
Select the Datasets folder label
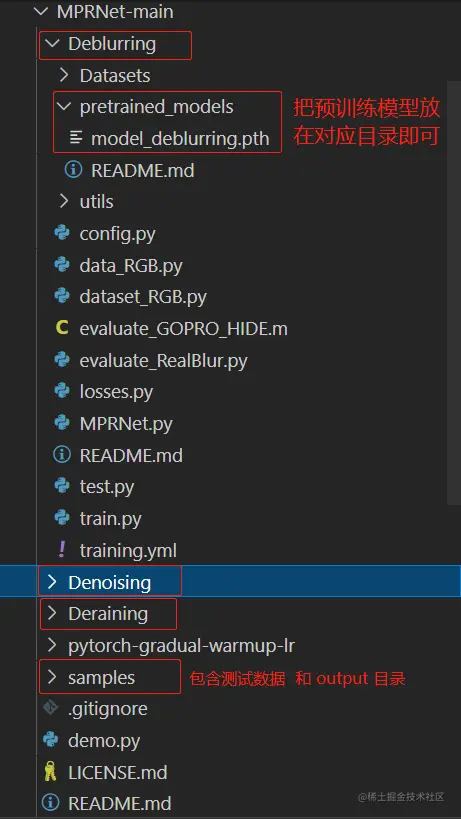pos(115,76)
